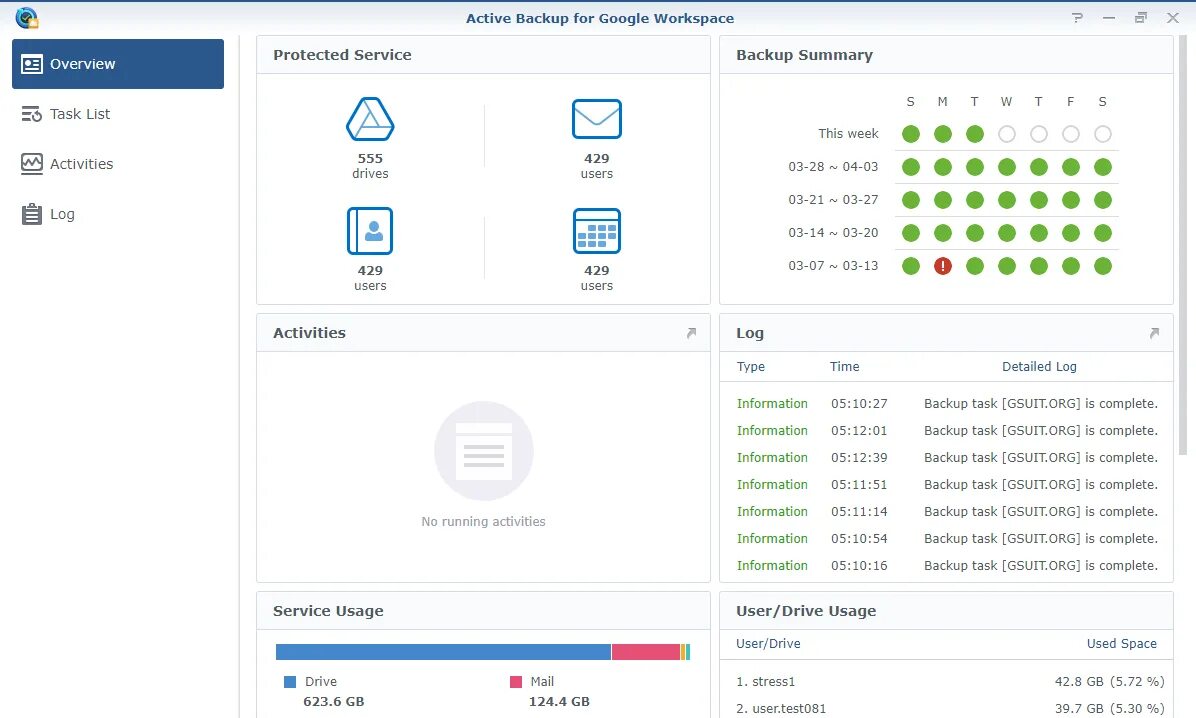1196x718 pixels.
Task: Select log entry at 05:12:01
Action: click(x=947, y=431)
